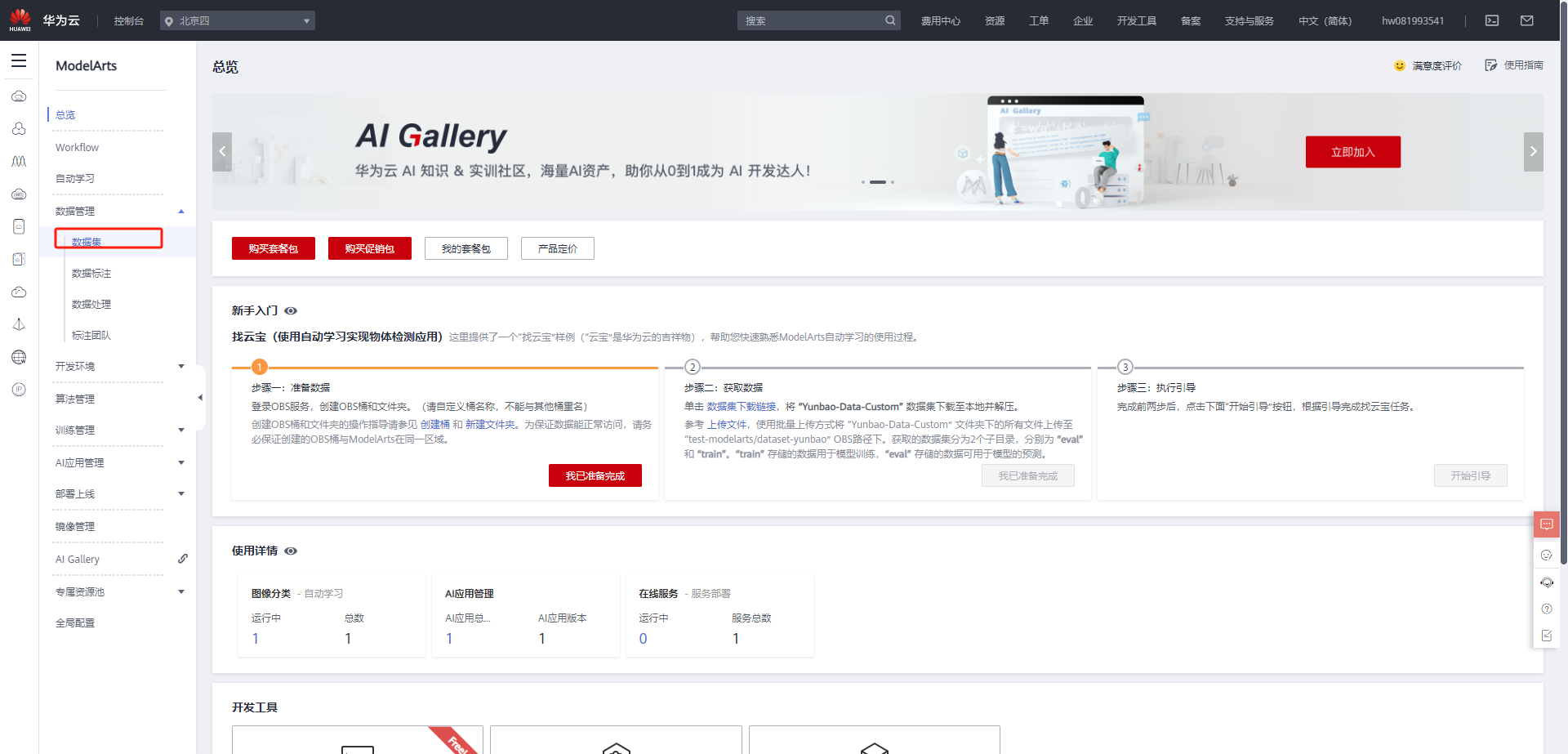Open the 产品定价 button
Screen dimensions: 1568x754
(x=558, y=248)
